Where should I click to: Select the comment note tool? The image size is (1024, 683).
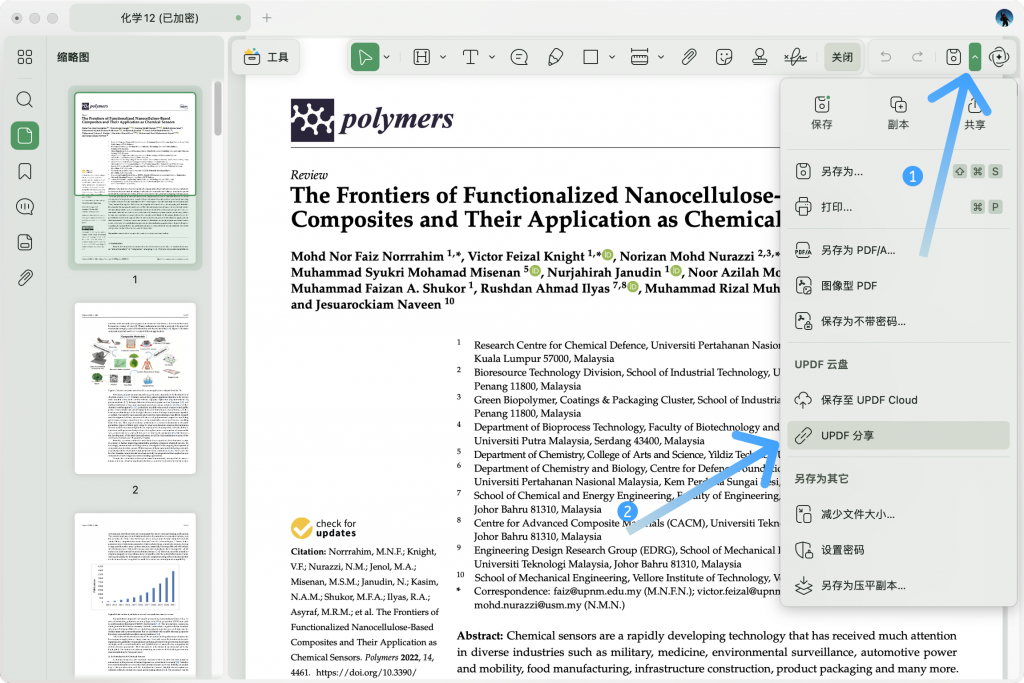pyautogui.click(x=519, y=57)
